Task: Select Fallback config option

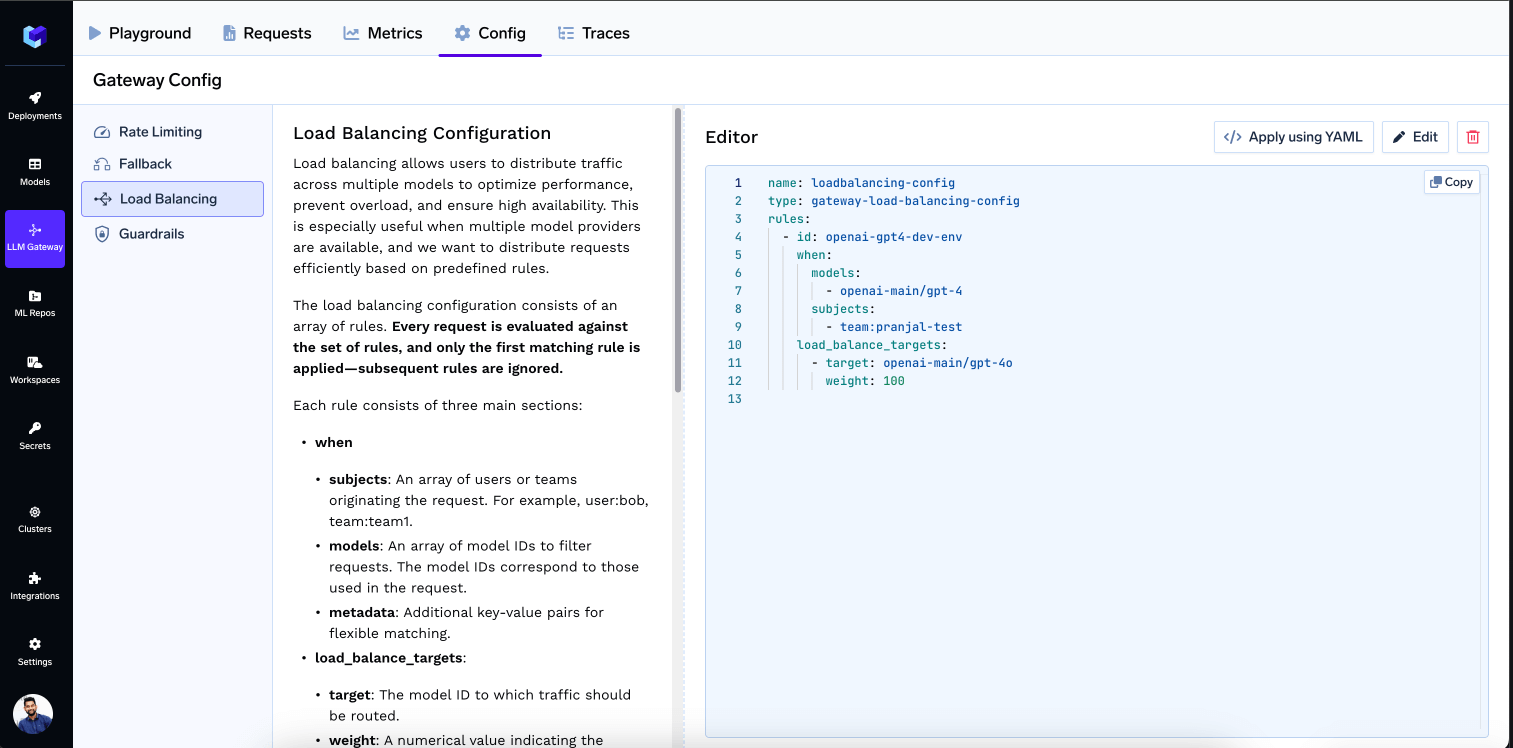Action: click(x=145, y=164)
